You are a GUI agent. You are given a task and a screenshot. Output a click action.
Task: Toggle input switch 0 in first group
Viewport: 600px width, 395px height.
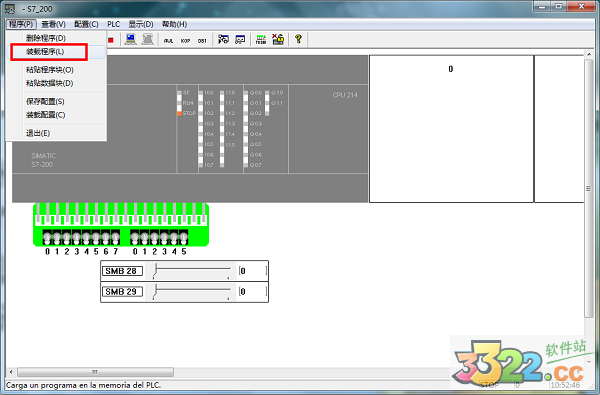47,238
